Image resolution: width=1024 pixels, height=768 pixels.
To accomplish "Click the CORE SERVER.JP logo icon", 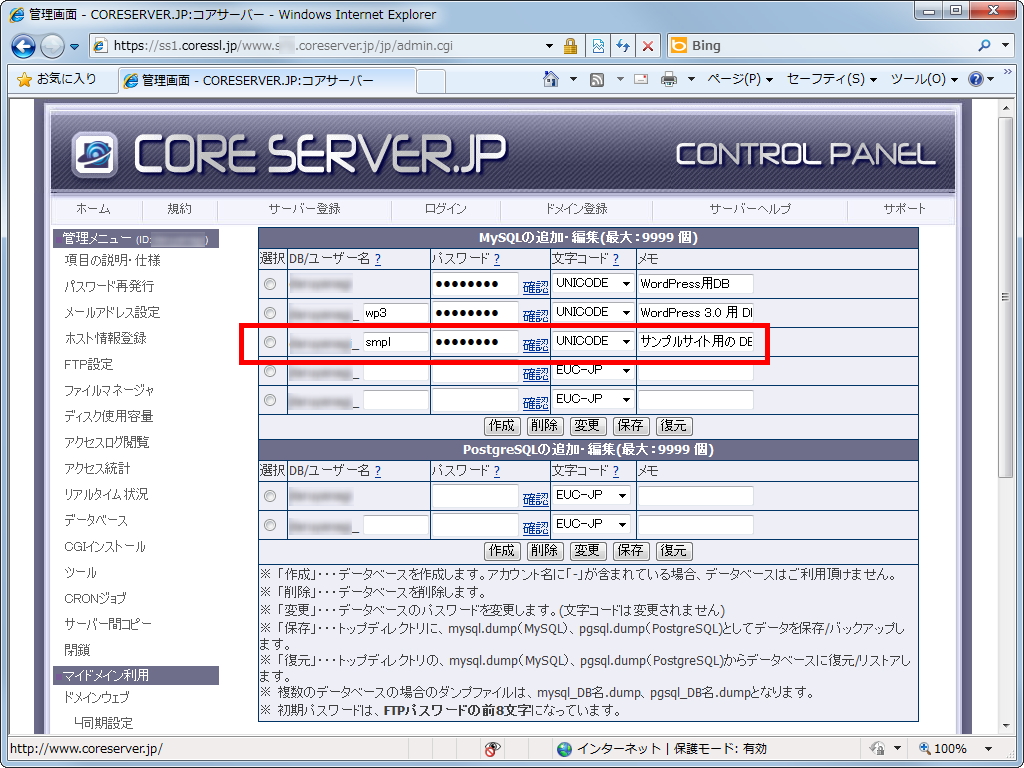I will (x=95, y=154).
